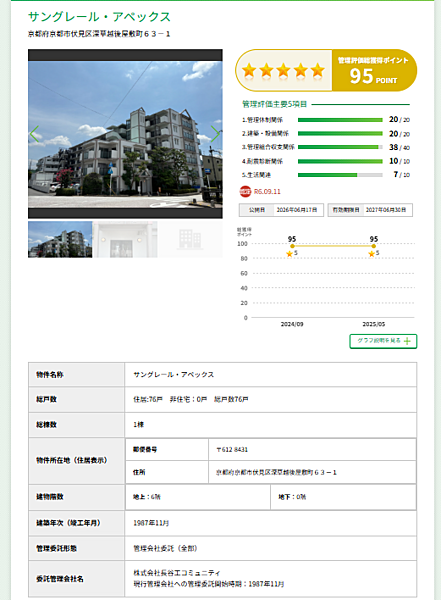Click the 生活関連 score bar
Viewport: 441px width, 600px height.
click(340, 175)
